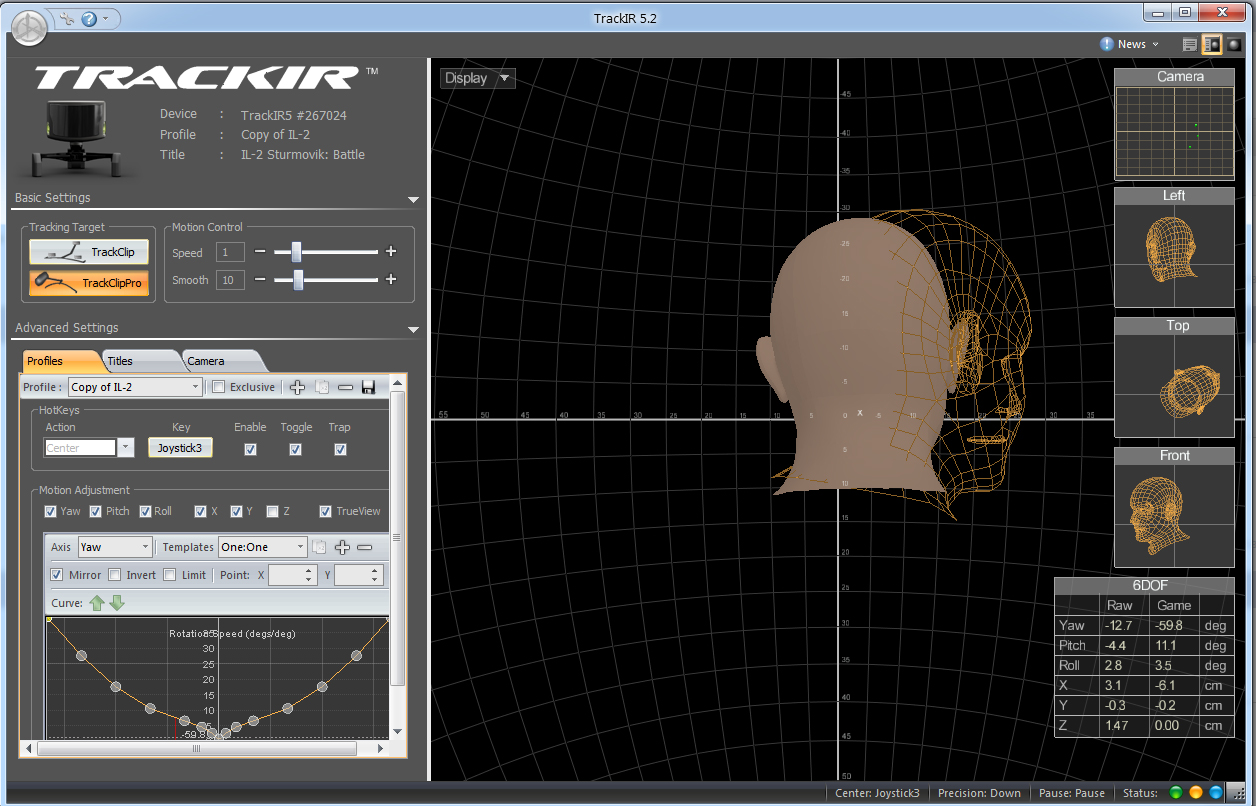
Task: Add a new profile with plus icon
Action: point(297,387)
